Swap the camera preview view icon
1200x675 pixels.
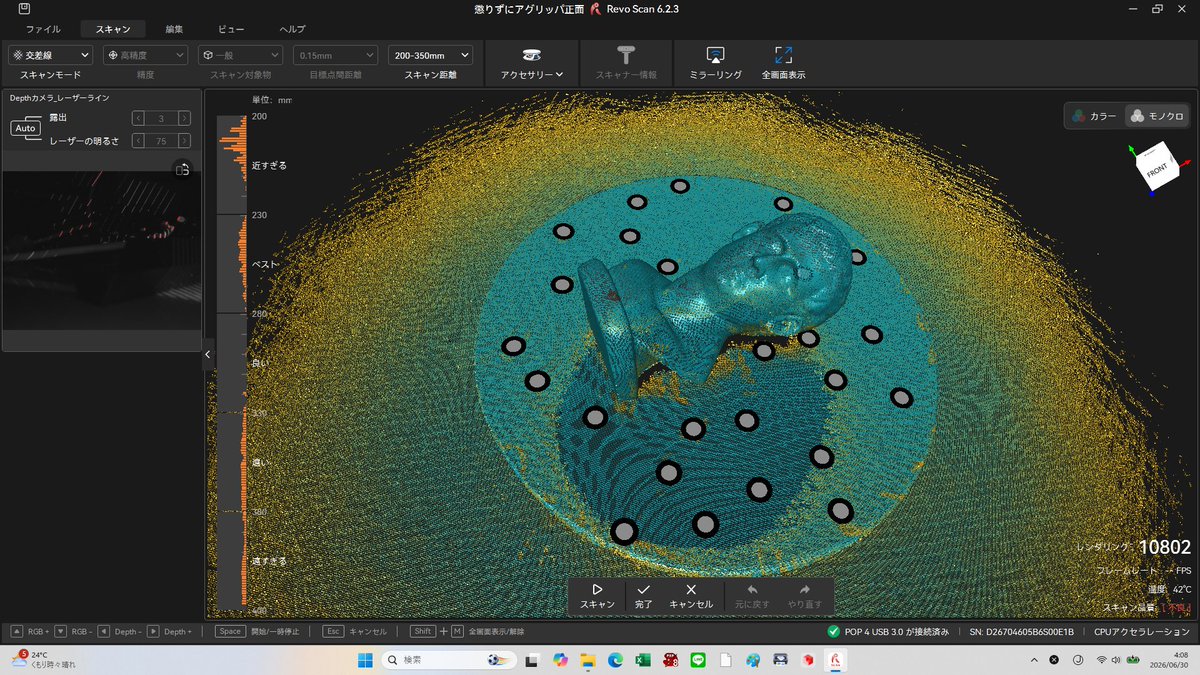pyautogui.click(x=182, y=170)
